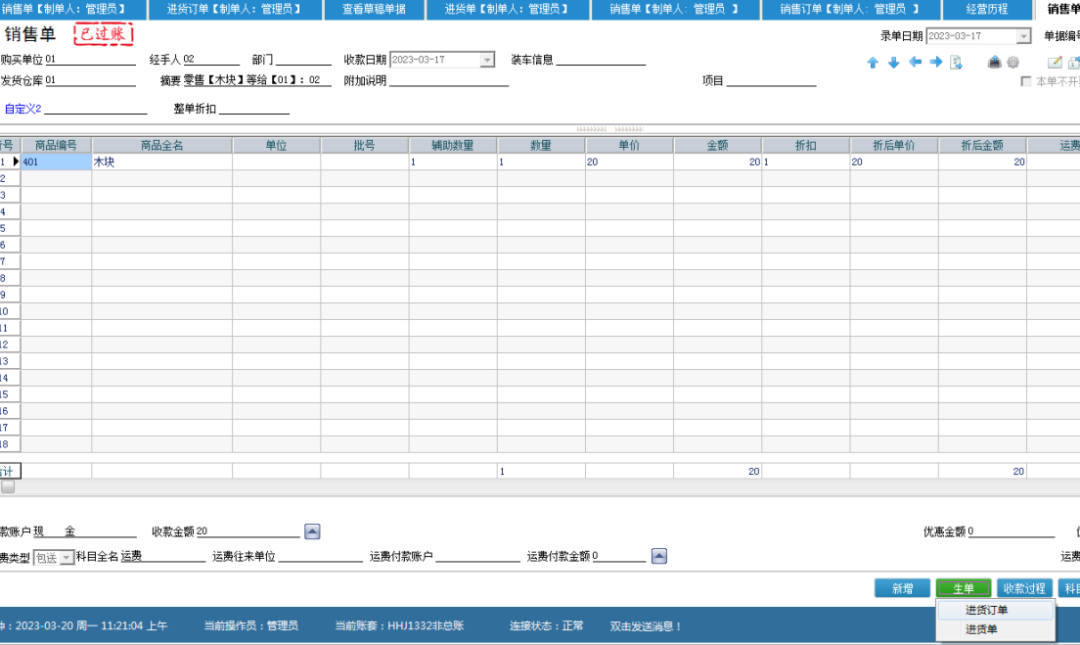
Task: Click 当前操作员:管理员 in status bar
Action: pyautogui.click(x=251, y=626)
